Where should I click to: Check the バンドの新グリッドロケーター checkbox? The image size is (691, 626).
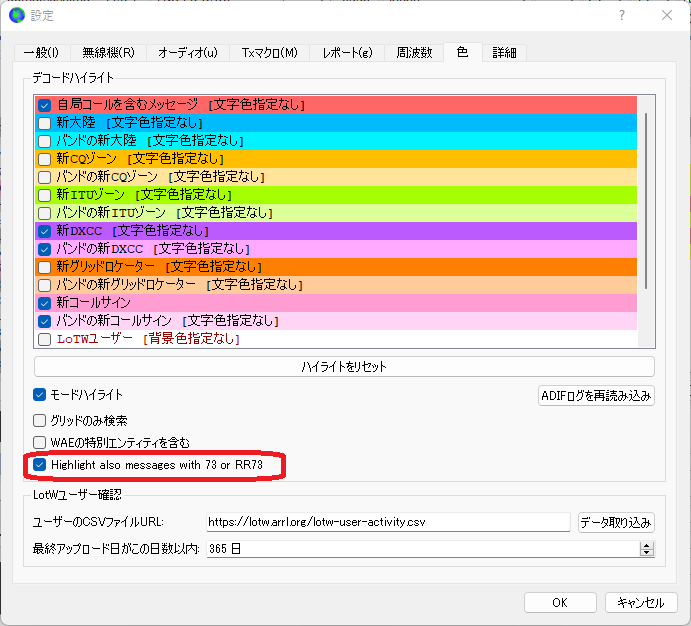pos(45,285)
